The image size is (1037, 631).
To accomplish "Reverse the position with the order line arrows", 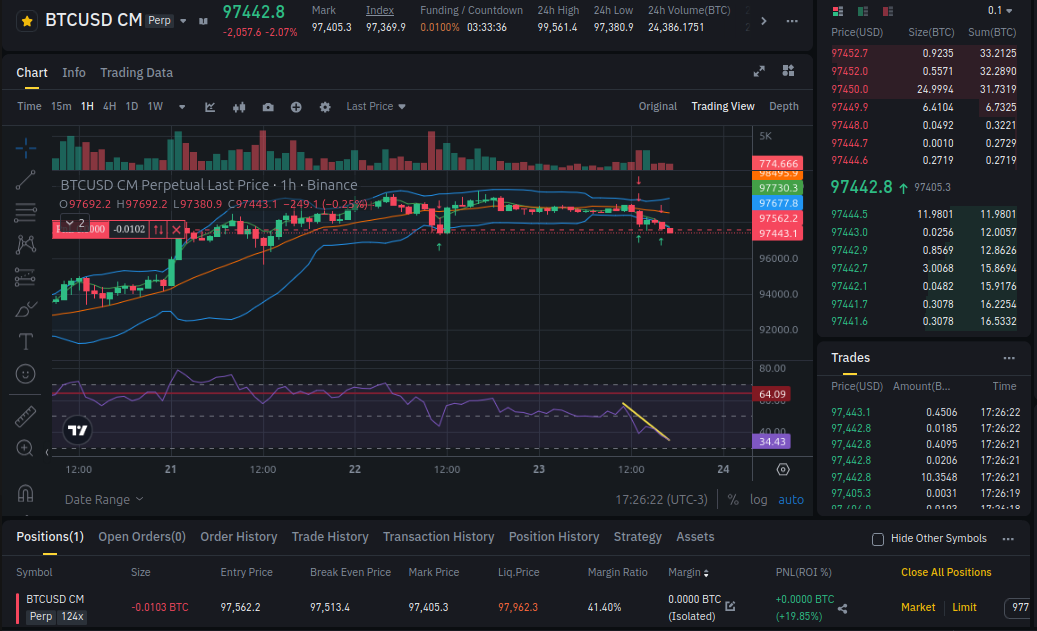I will coord(158,230).
